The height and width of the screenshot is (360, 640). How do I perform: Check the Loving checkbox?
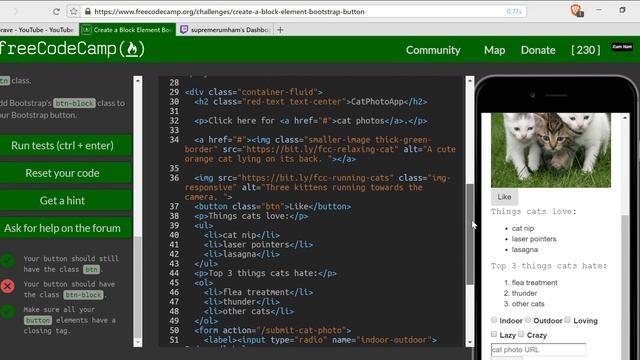pyautogui.click(x=568, y=320)
